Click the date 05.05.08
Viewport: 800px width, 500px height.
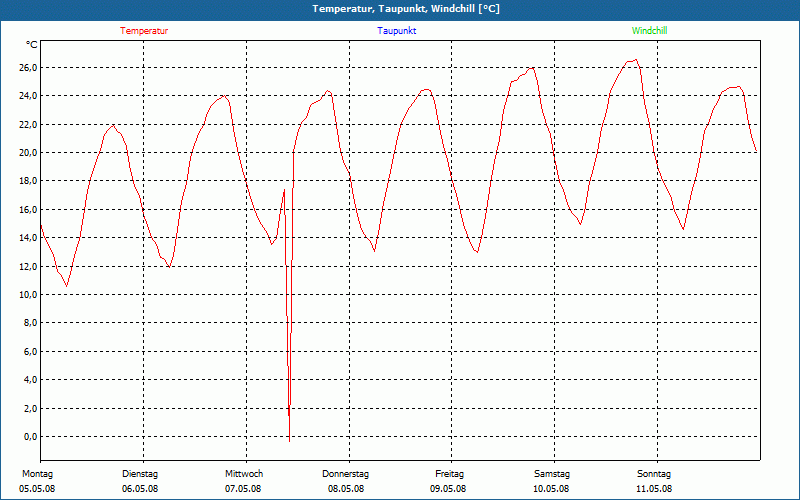(x=37, y=489)
